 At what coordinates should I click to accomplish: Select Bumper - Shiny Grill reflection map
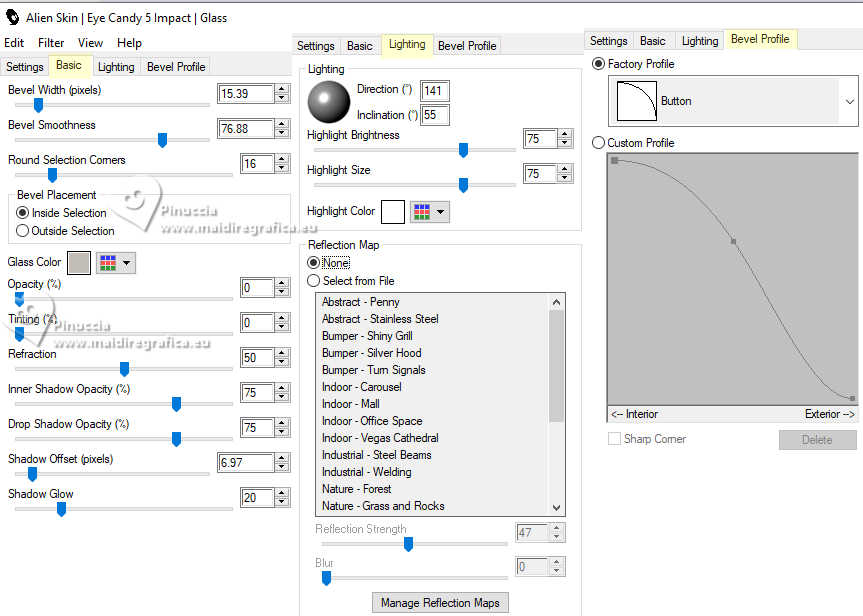pyautogui.click(x=367, y=336)
